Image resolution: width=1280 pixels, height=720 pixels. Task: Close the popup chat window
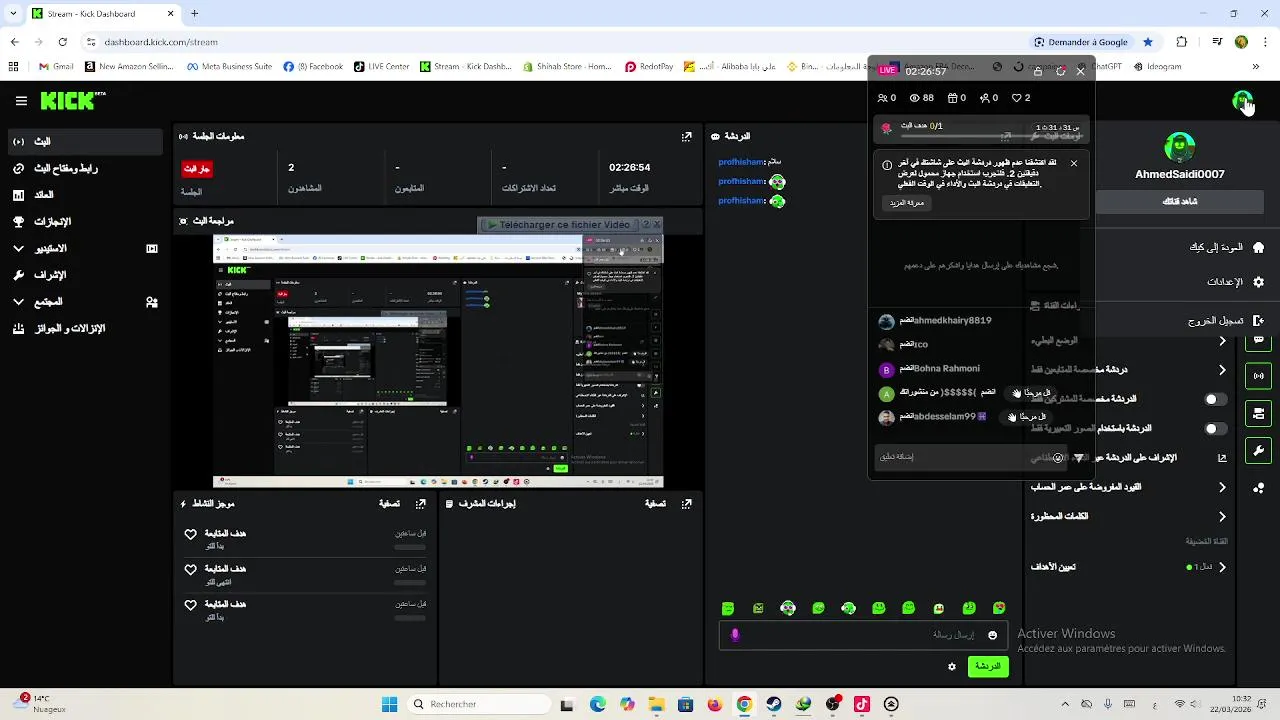pyautogui.click(x=1080, y=72)
